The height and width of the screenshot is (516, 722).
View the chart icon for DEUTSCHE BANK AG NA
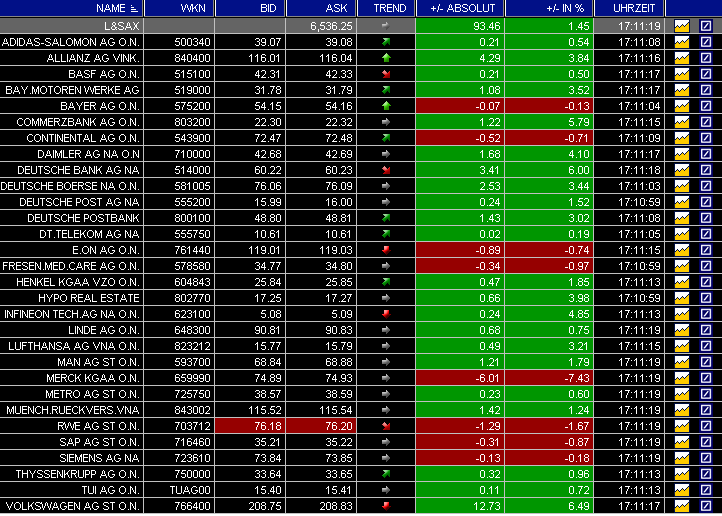681,170
